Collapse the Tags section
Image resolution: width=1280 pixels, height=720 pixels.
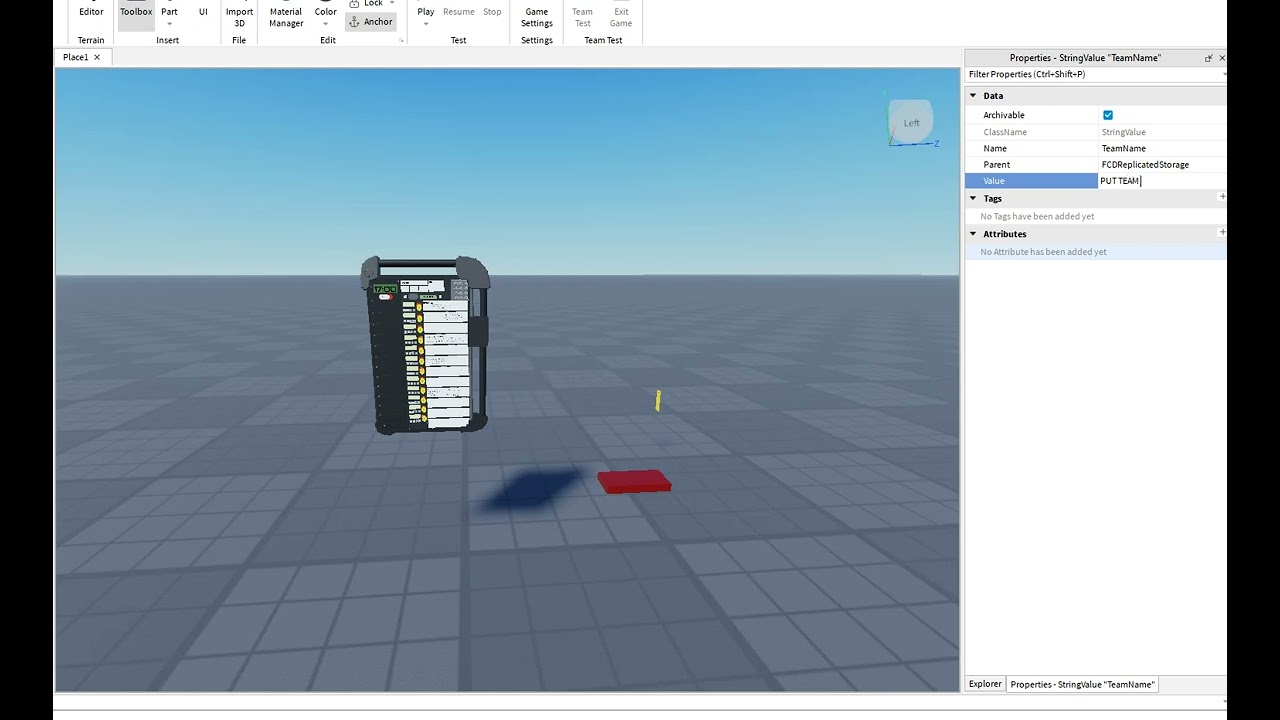click(x=973, y=198)
